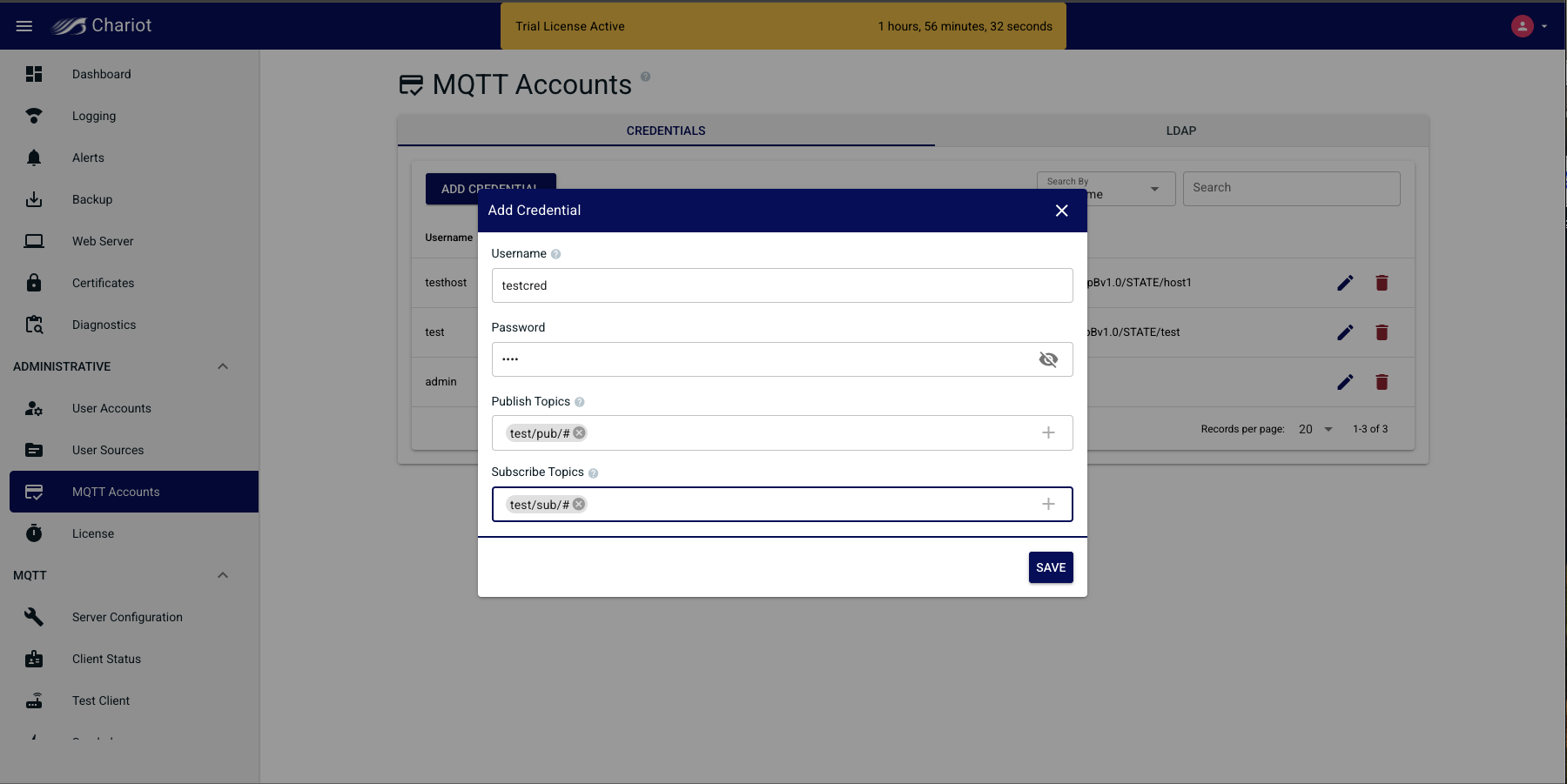The image size is (1567, 784).
Task: Collapse the ADMINISTRATIVE sidebar section
Action: point(223,366)
